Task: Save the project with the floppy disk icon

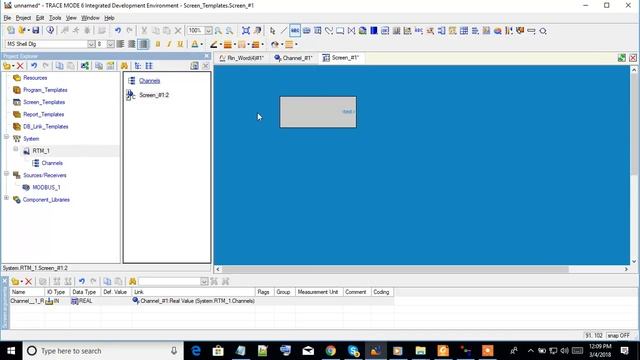Action: [36, 30]
